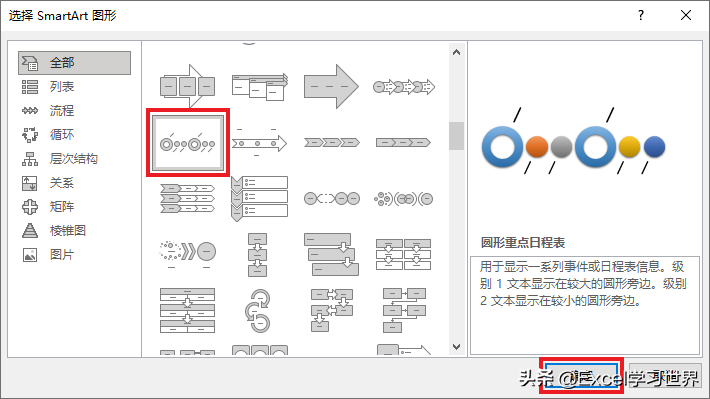Choose the staggered descending boxes process layout
This screenshot has width=710, height=399.
click(x=331, y=255)
